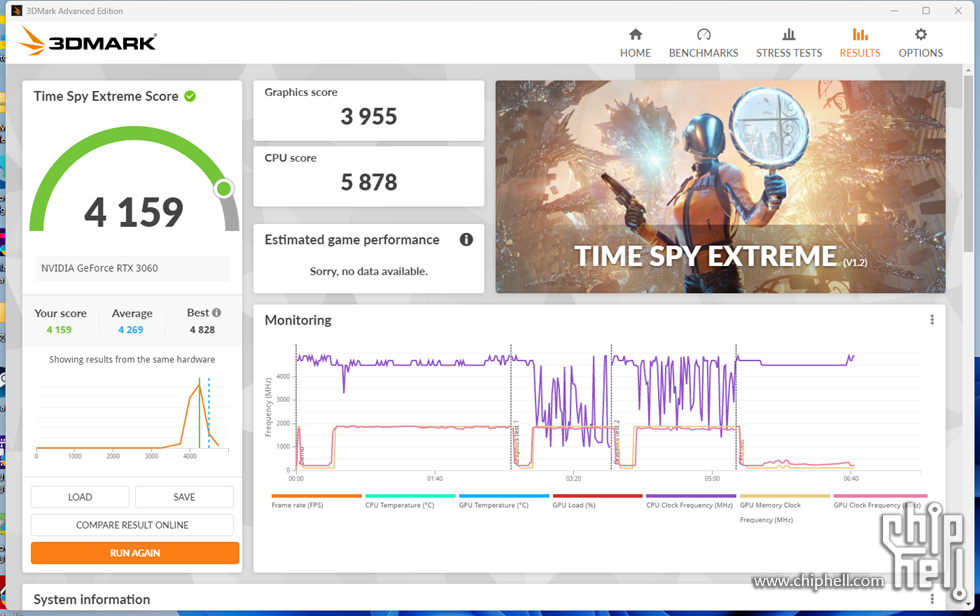Minimize the 3DMark window
980x616 pixels.
click(894, 11)
